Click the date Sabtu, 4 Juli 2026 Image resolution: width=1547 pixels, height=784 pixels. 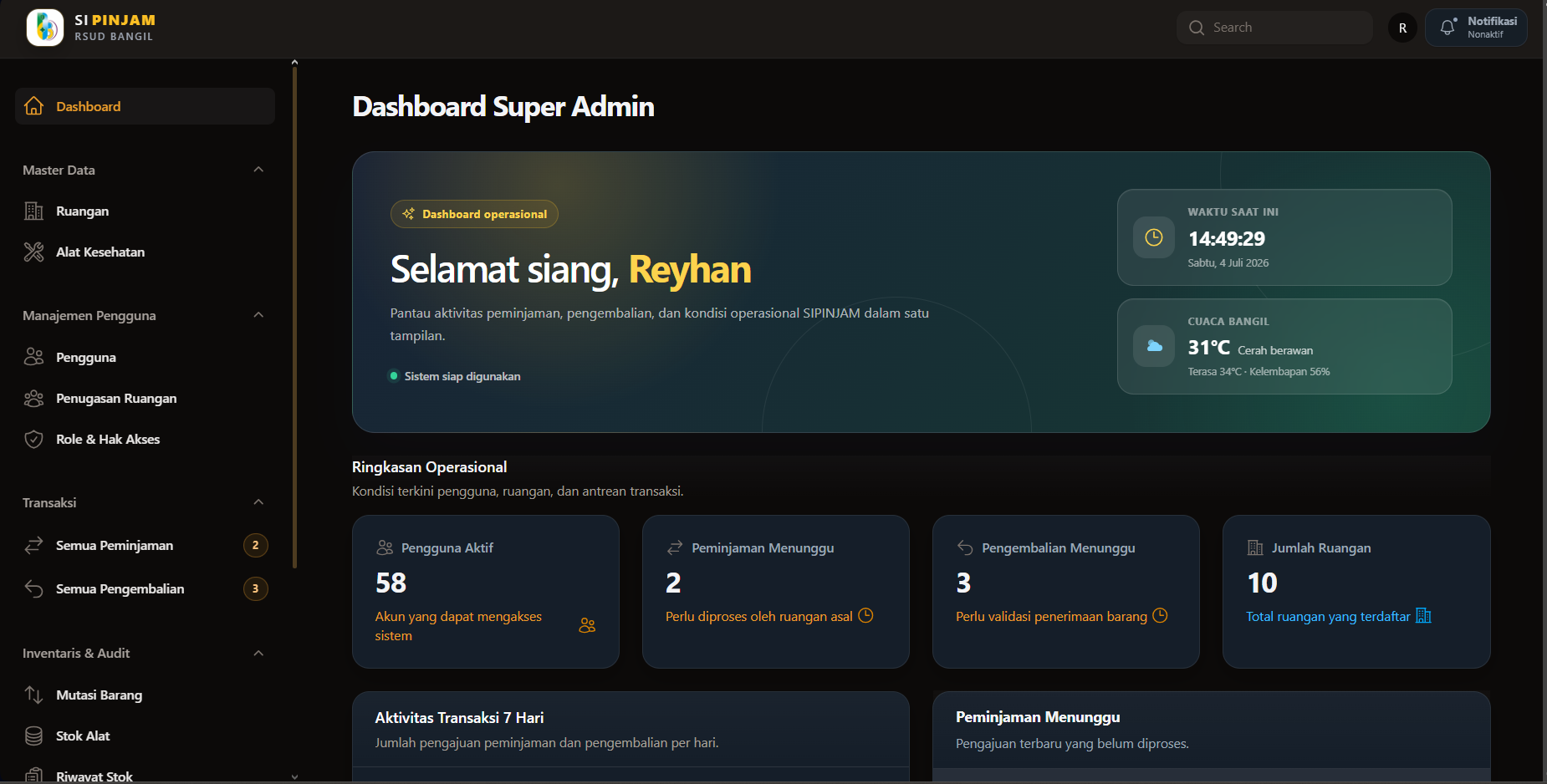point(1228,262)
